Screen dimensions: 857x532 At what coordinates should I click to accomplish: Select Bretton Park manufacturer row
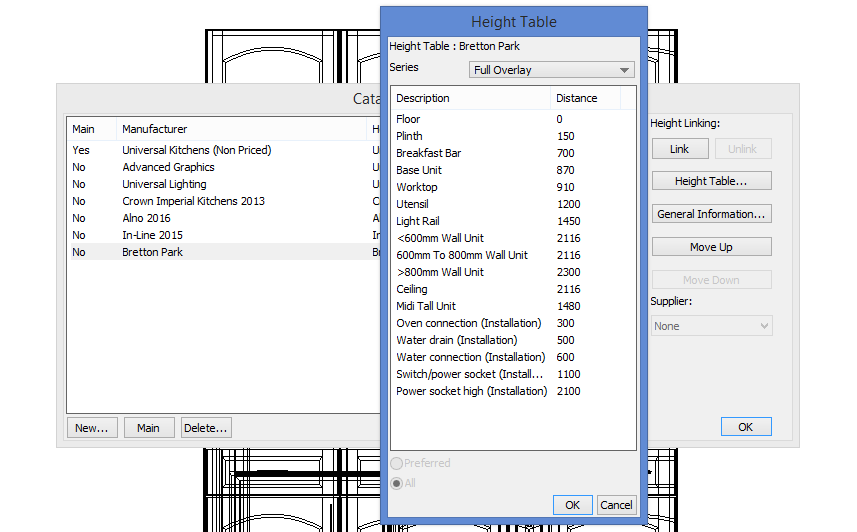225,252
